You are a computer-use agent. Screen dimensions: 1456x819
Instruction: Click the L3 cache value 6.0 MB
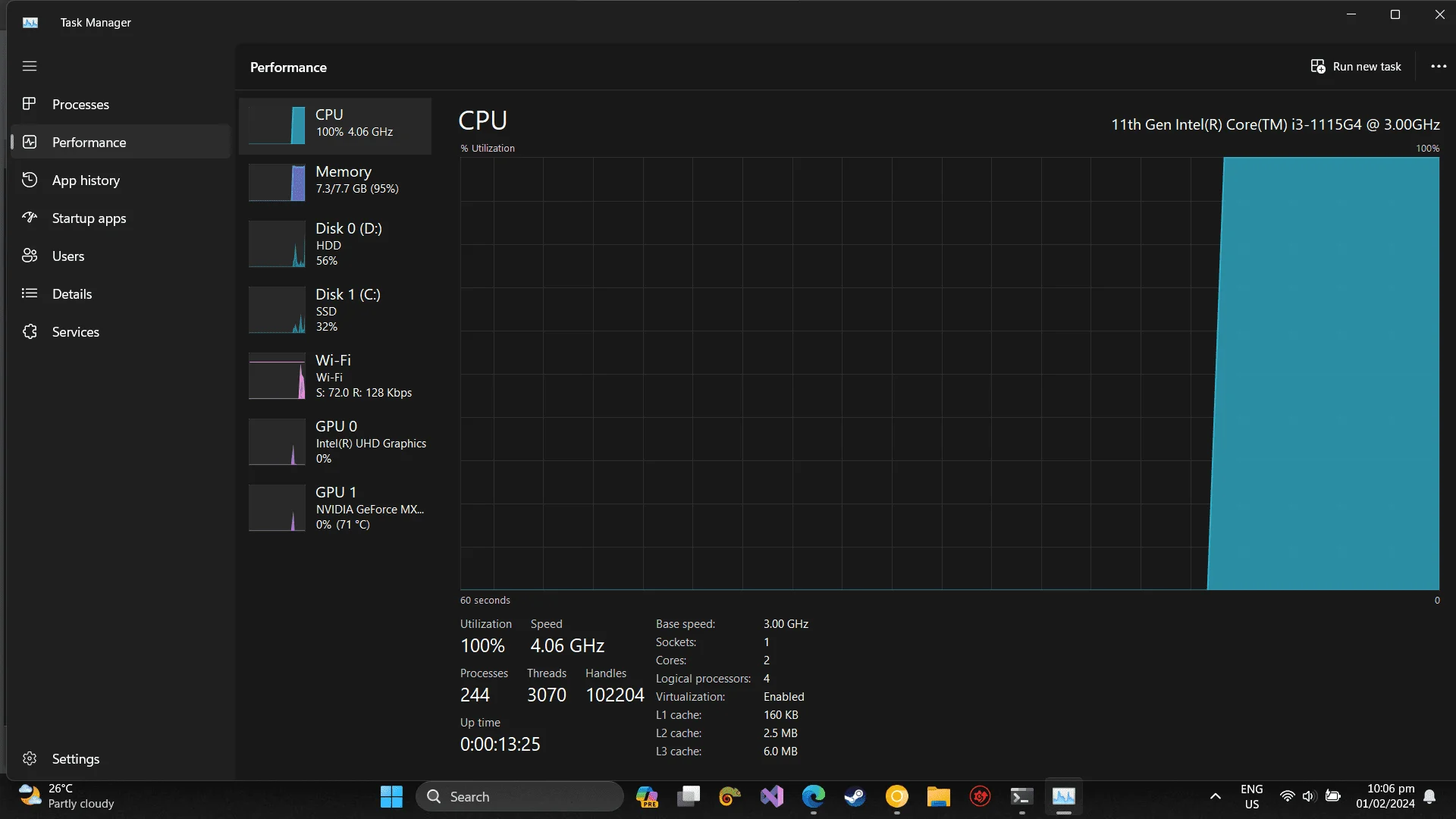pyautogui.click(x=780, y=752)
